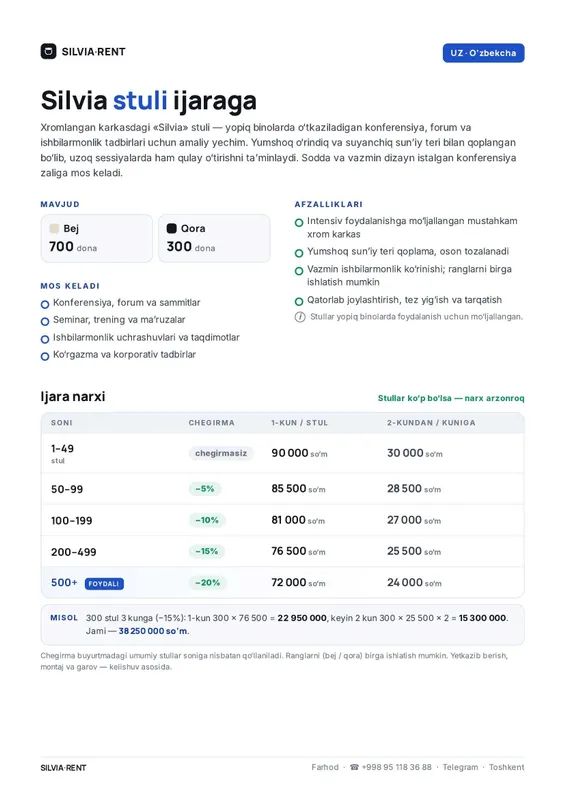Screen dimensions: 566x800
Task: Click the phone number +998 95 118 36 88
Action: pos(397,767)
